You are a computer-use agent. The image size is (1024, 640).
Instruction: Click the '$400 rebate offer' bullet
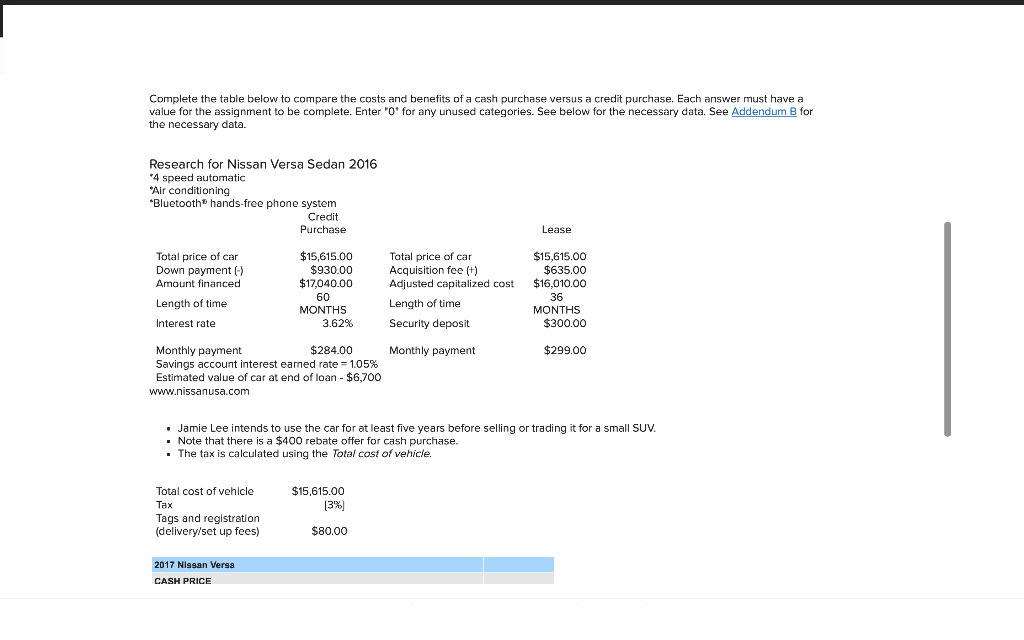coord(318,441)
